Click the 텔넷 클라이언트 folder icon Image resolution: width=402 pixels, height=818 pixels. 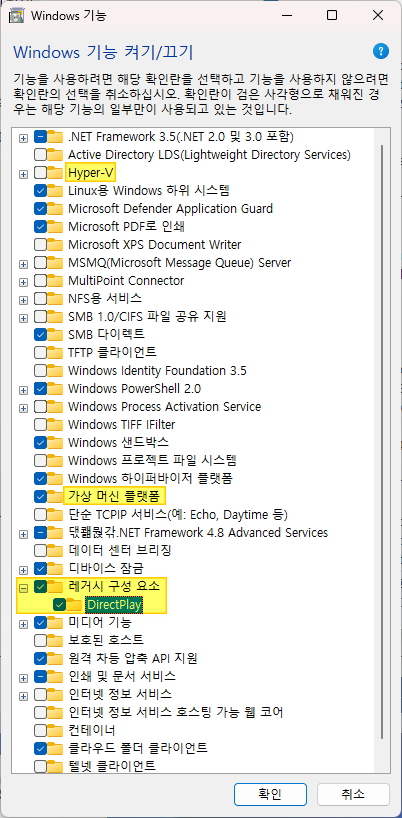tap(55, 766)
